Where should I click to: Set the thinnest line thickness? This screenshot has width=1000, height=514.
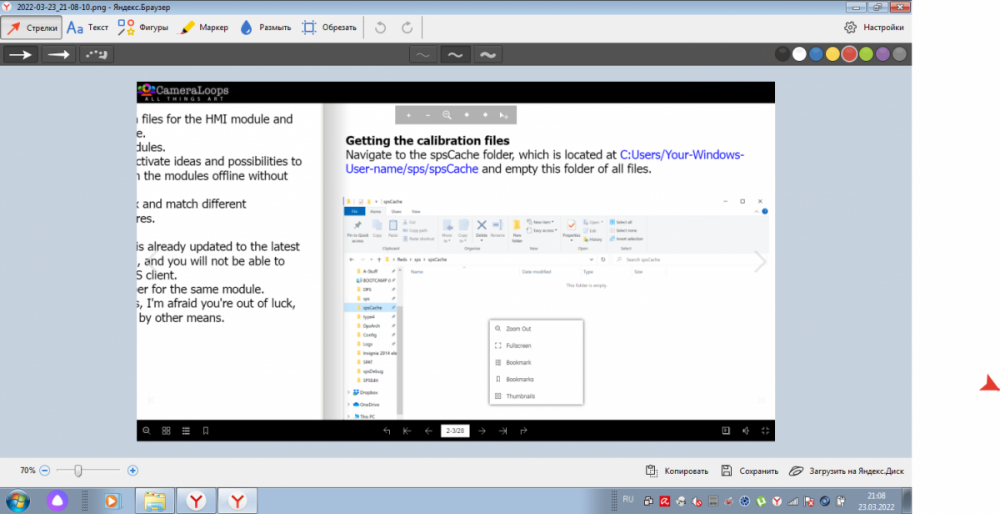pos(423,55)
